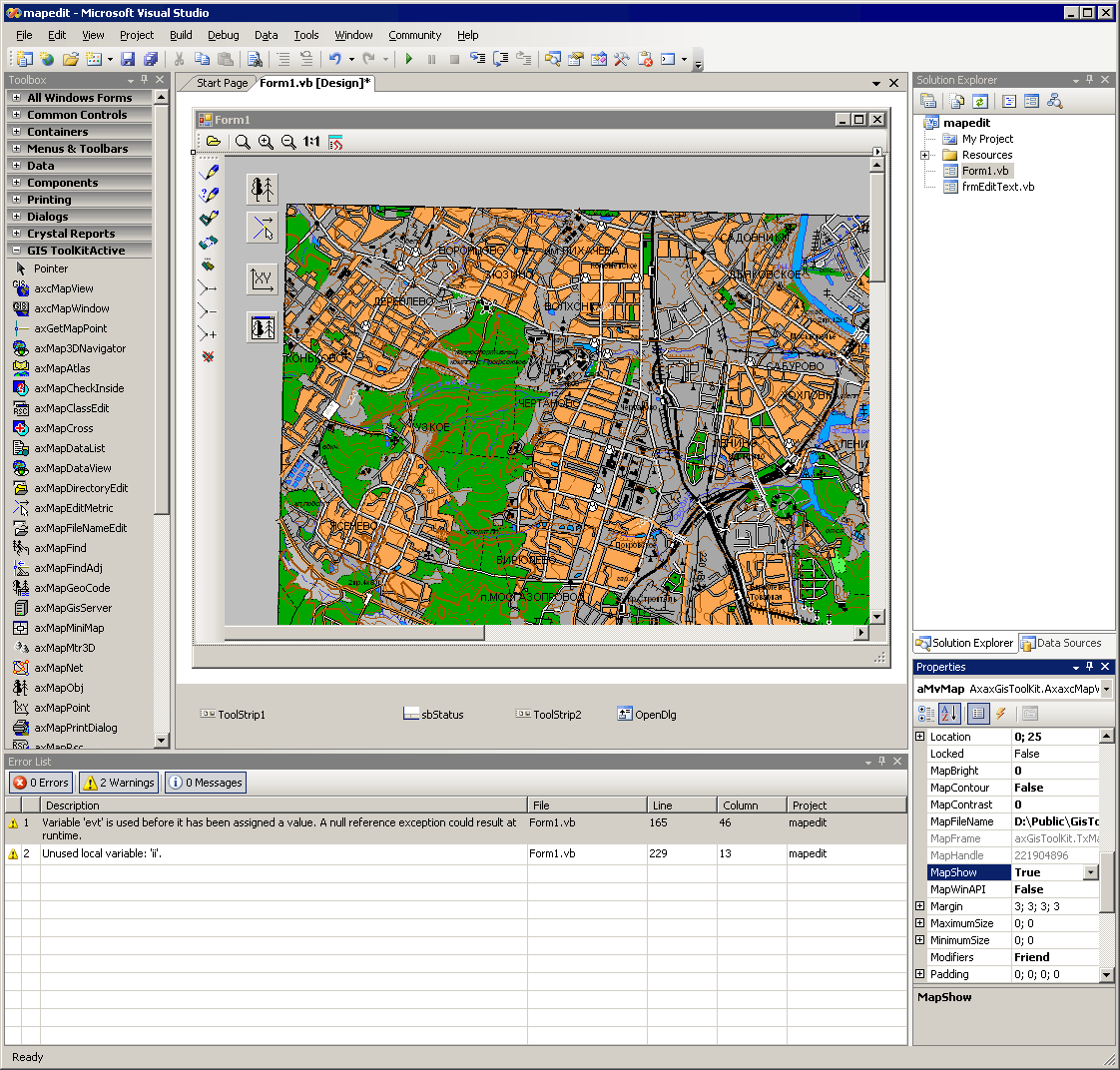Viewport: 1120px width, 1070px height.
Task: Select axcMapView in the Toolbox
Action: 64,288
